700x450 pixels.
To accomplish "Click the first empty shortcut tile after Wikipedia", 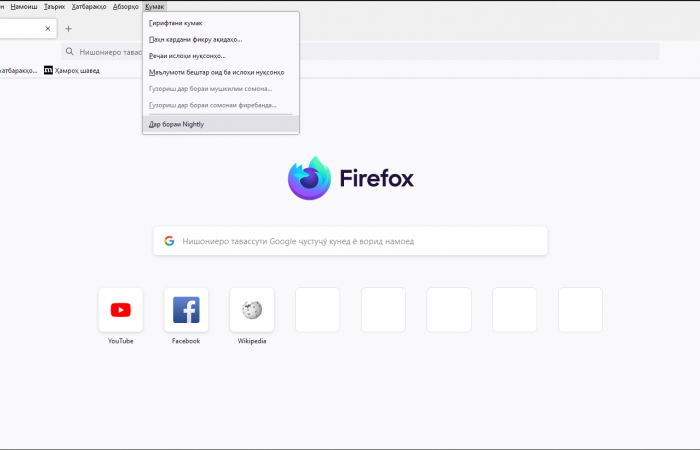I will (317, 310).
